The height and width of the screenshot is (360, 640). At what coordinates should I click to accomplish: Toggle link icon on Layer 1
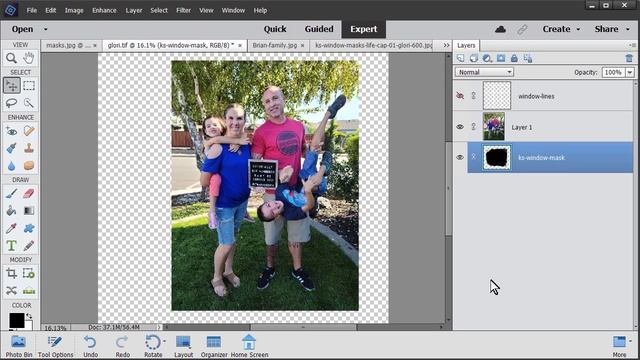pos(473,127)
